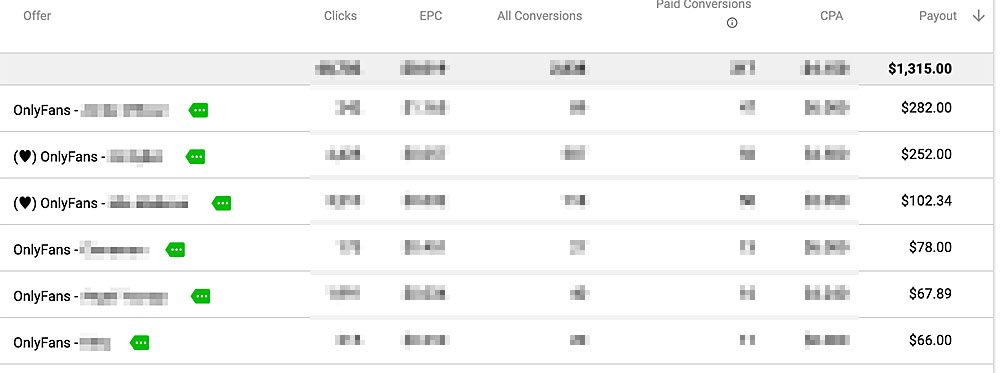Image resolution: width=1000 pixels, height=373 pixels.
Task: Sort by All Conversions column
Action: point(540,16)
